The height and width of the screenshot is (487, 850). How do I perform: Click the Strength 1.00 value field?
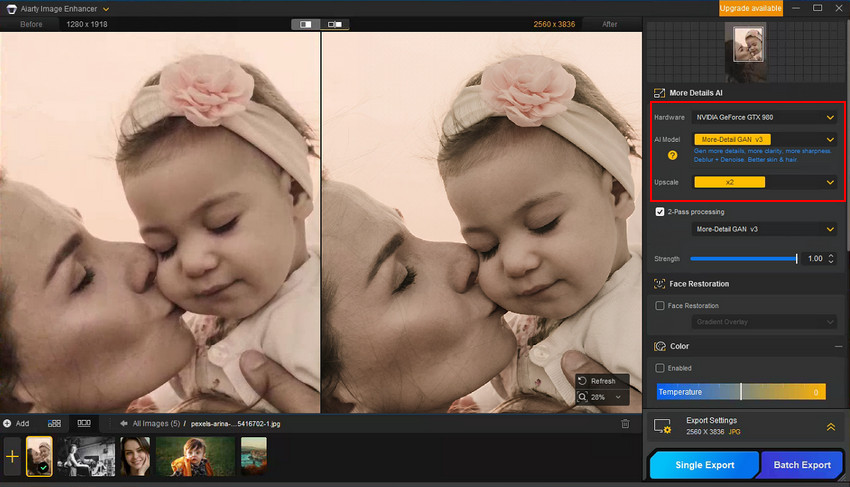(x=815, y=259)
